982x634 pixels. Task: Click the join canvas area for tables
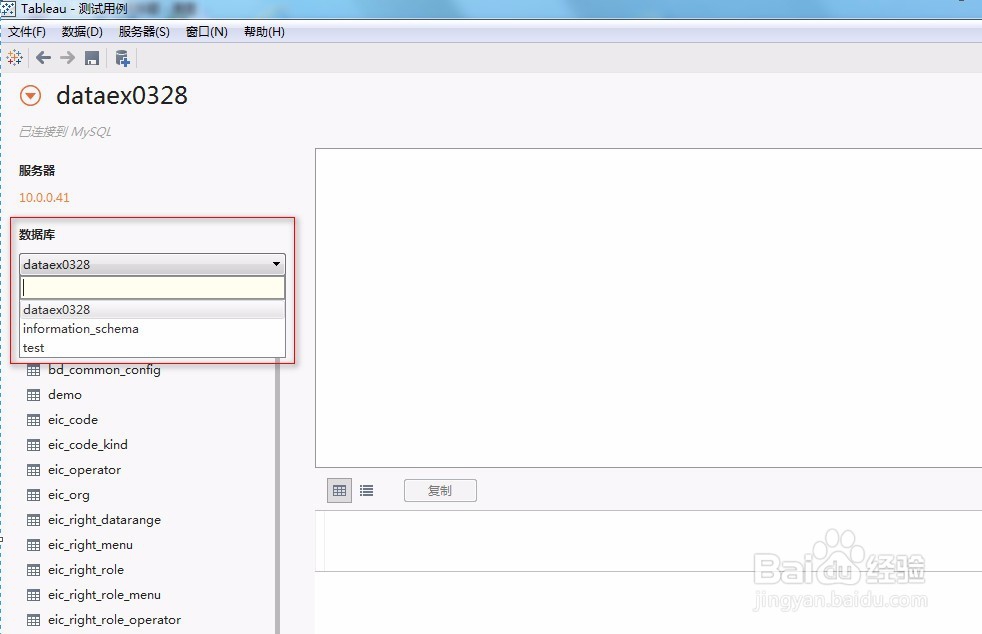648,308
